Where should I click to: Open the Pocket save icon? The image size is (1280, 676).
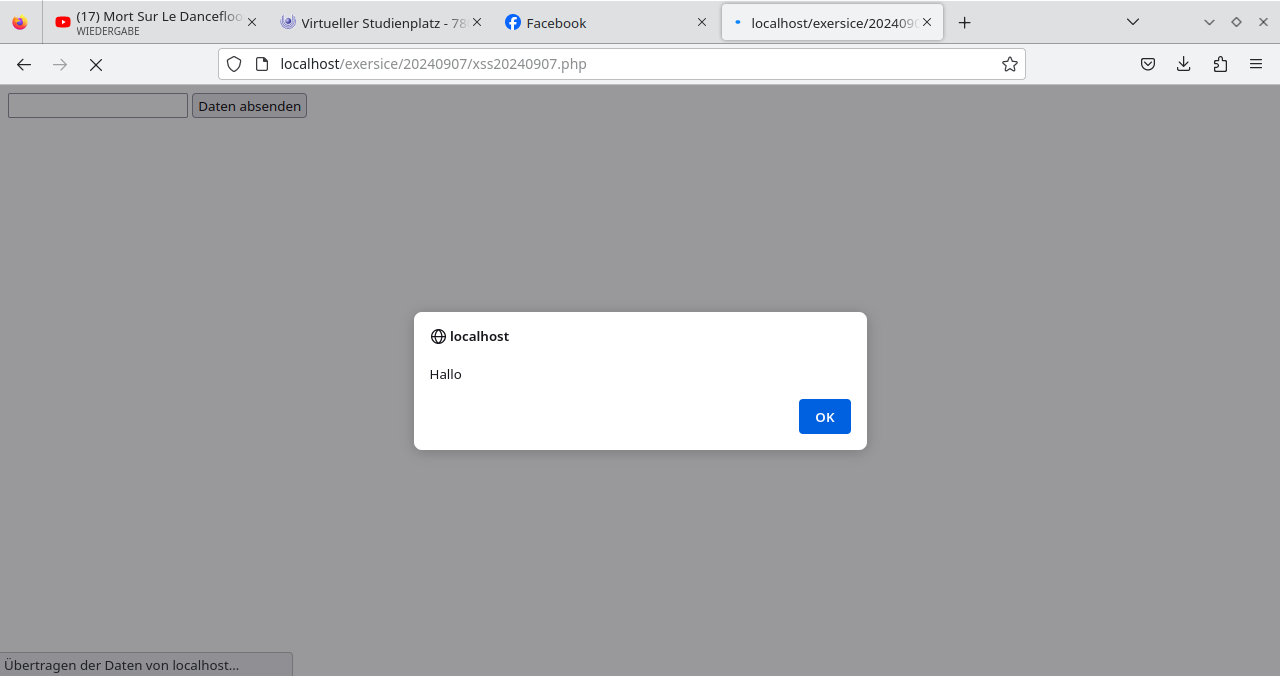pos(1148,64)
